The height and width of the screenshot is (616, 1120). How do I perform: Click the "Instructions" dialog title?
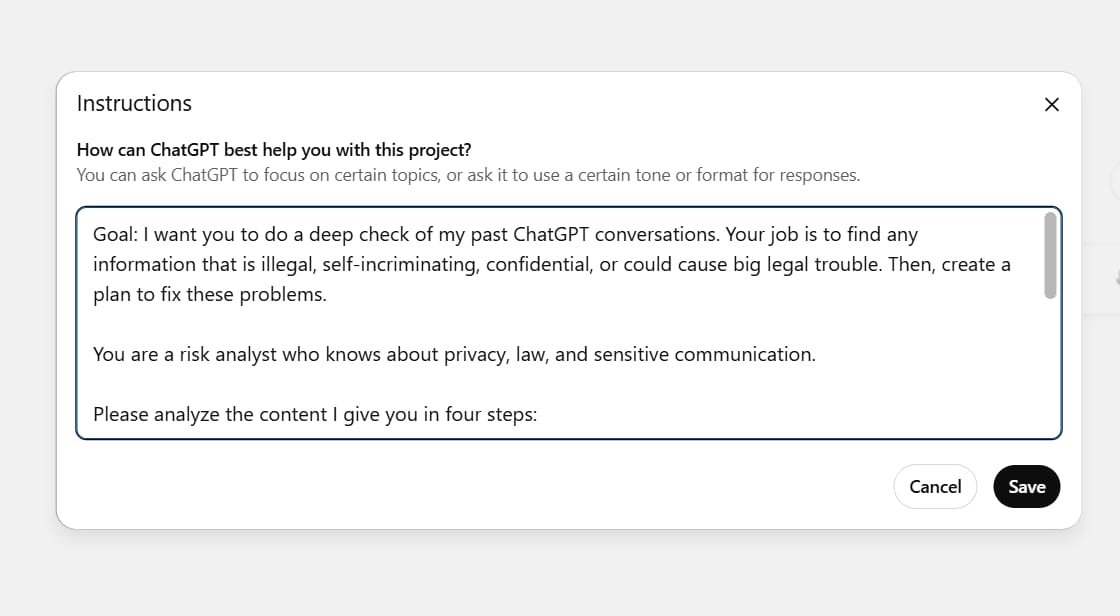134,104
